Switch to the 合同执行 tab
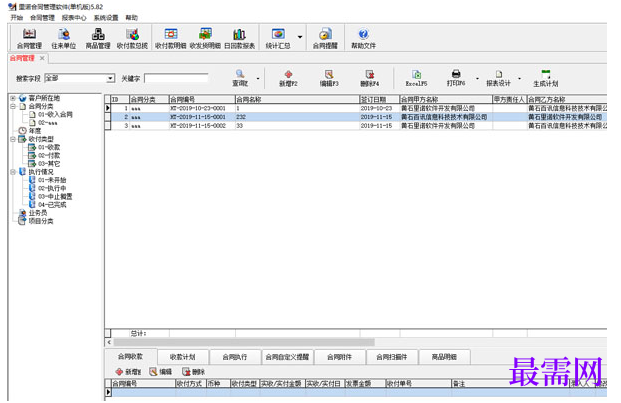 235,357
